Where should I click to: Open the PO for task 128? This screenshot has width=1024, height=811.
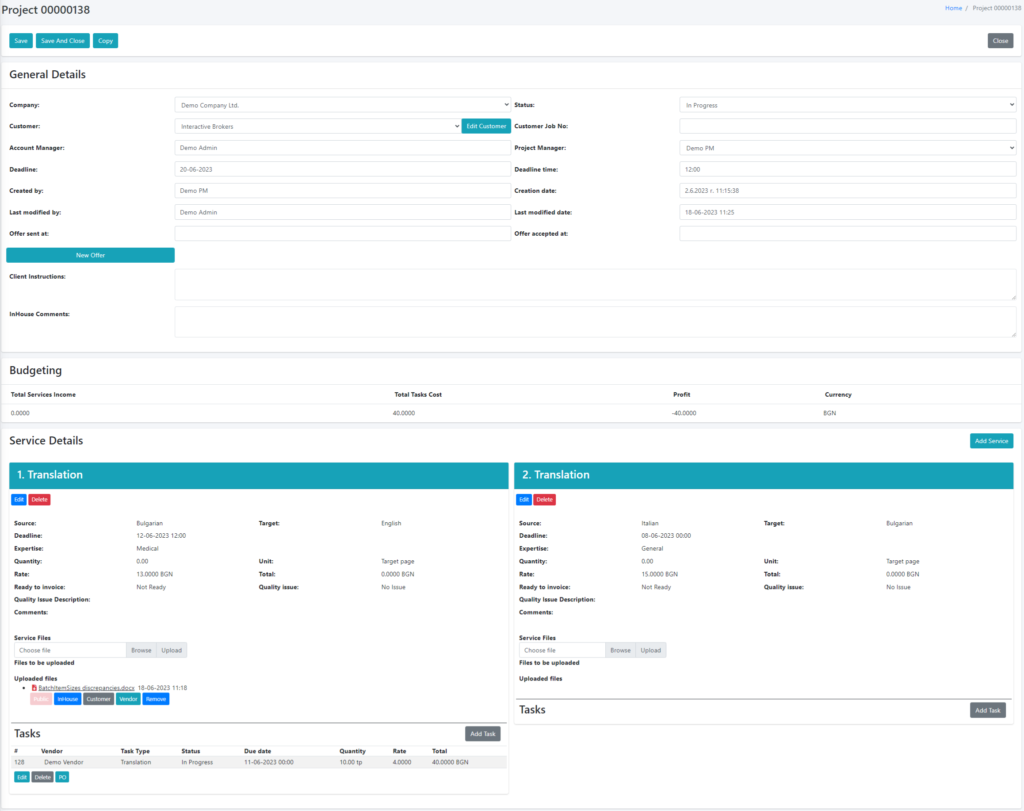click(x=62, y=777)
